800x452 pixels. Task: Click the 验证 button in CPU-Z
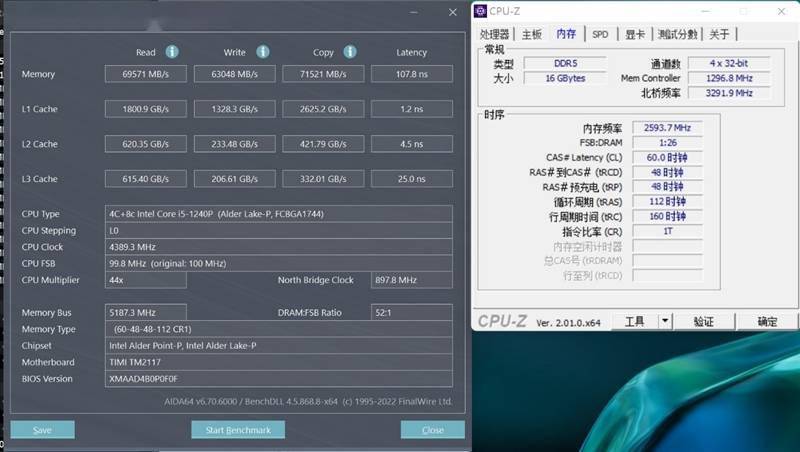(704, 321)
